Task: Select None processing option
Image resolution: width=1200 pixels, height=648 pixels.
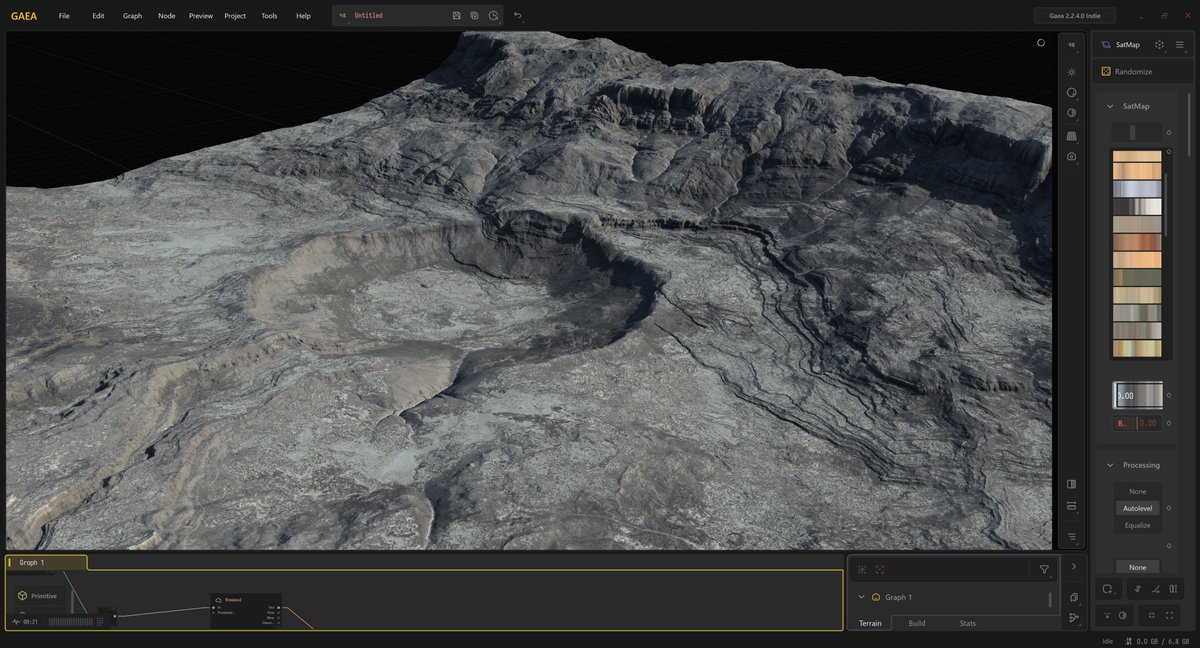Action: [1137, 491]
